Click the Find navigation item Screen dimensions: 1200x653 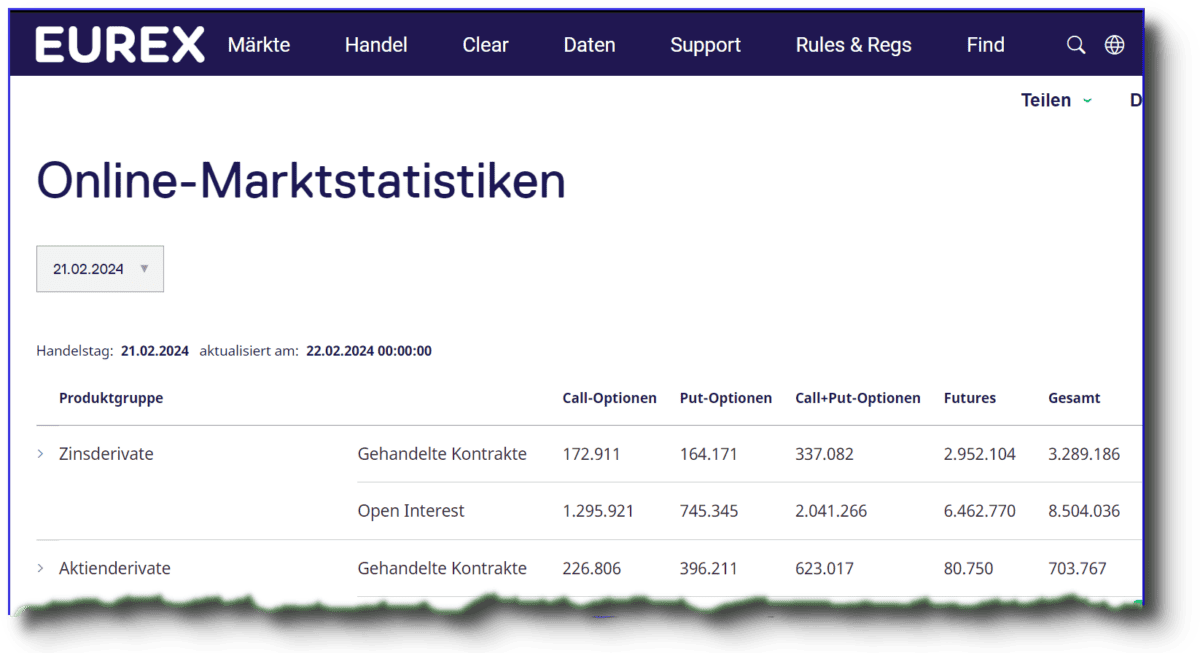point(985,44)
